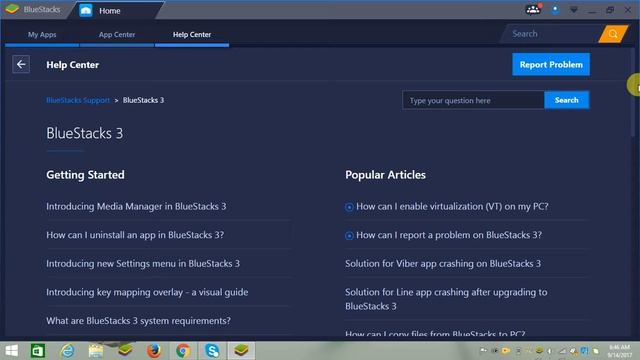
Task: Open 'How can I enable virtualization (VT)' article
Action: [452, 207]
